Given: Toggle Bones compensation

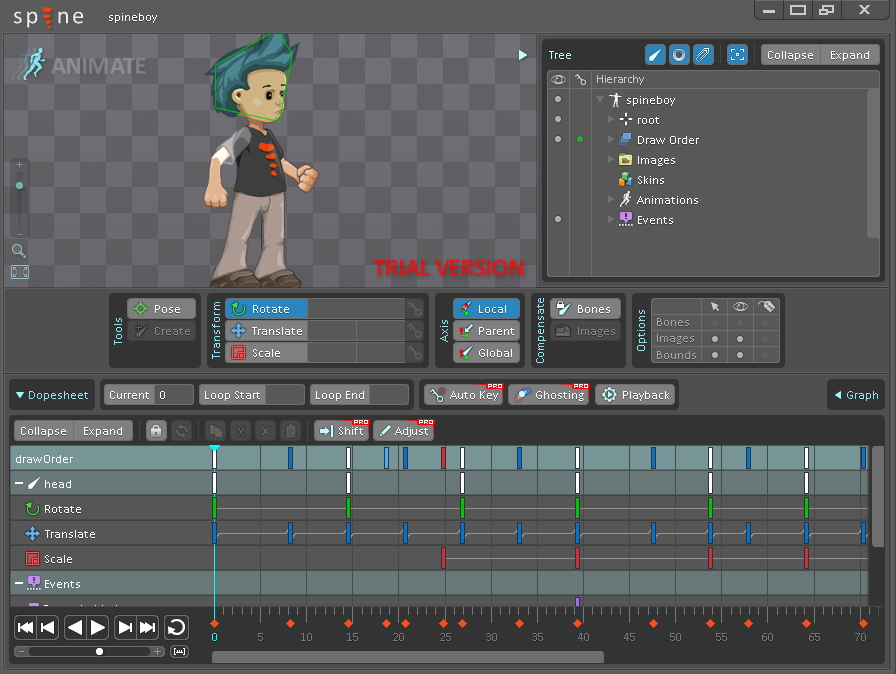Looking at the screenshot, I should [x=586, y=309].
